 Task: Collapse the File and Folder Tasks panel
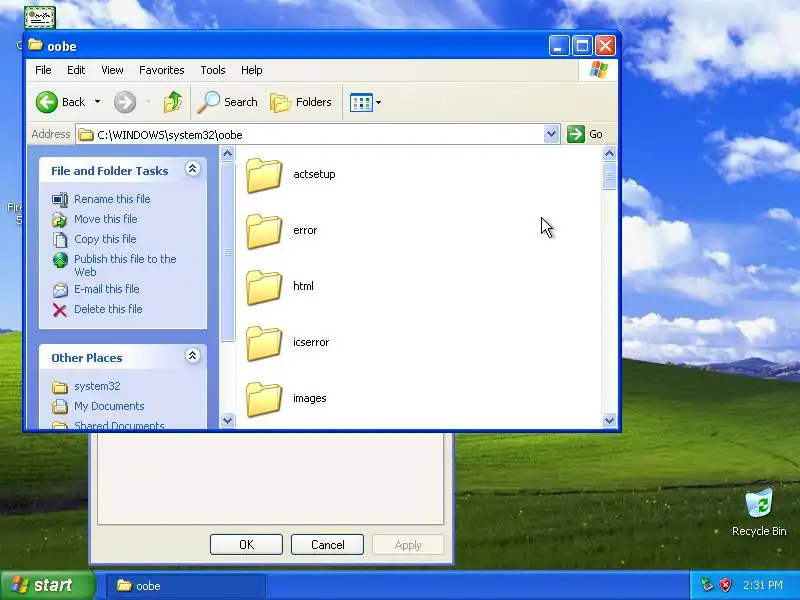[192, 169]
